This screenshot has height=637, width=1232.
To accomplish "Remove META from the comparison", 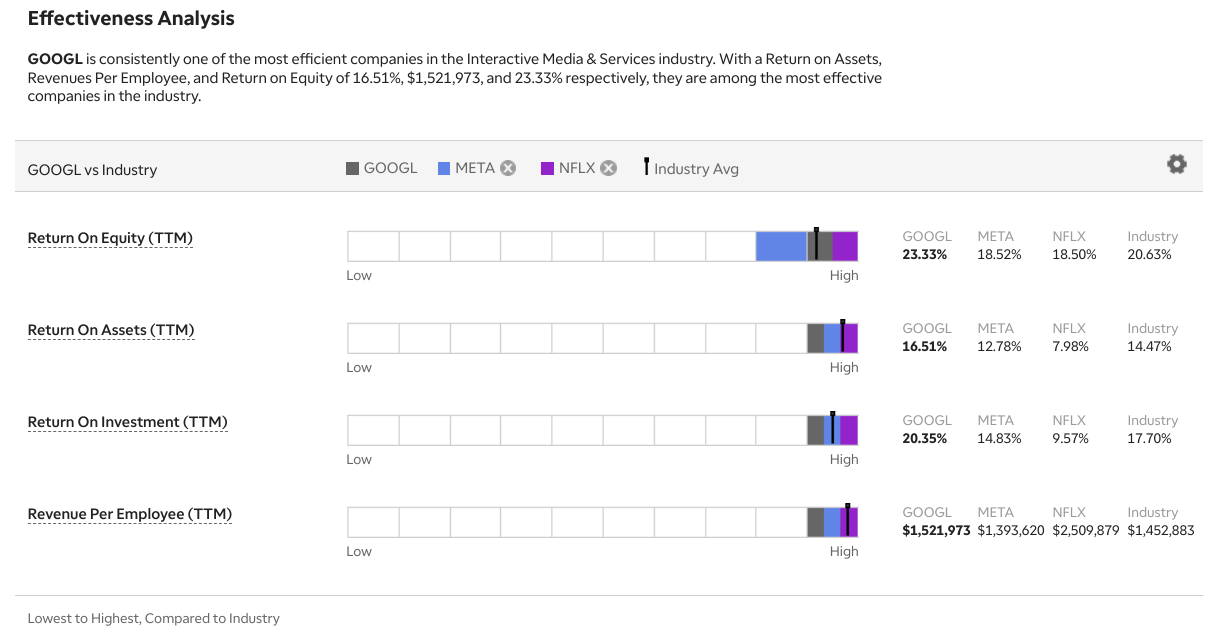I will click(508, 168).
